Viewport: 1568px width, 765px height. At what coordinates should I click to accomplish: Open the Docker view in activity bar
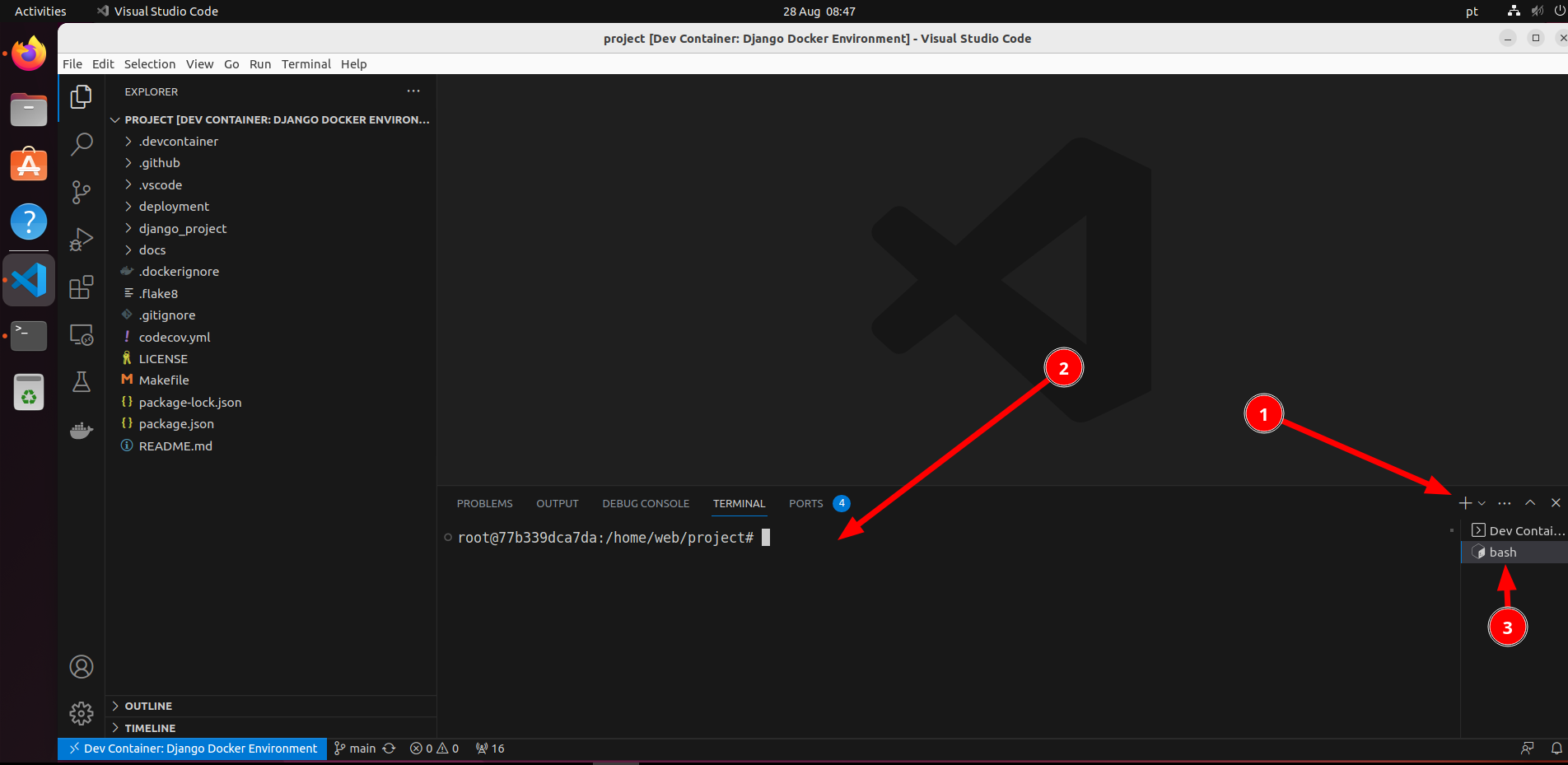[x=81, y=430]
